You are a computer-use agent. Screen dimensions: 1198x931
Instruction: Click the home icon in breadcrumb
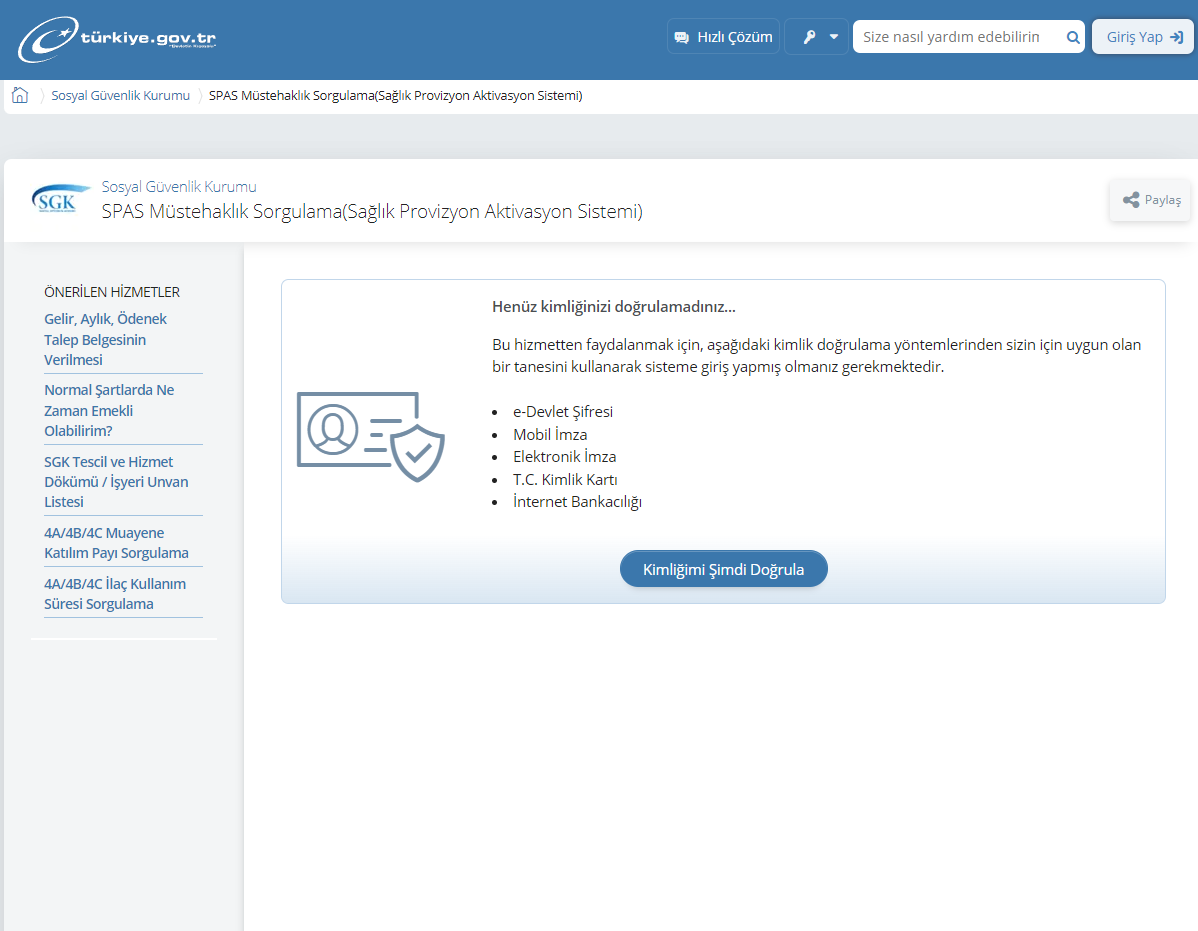(20, 95)
